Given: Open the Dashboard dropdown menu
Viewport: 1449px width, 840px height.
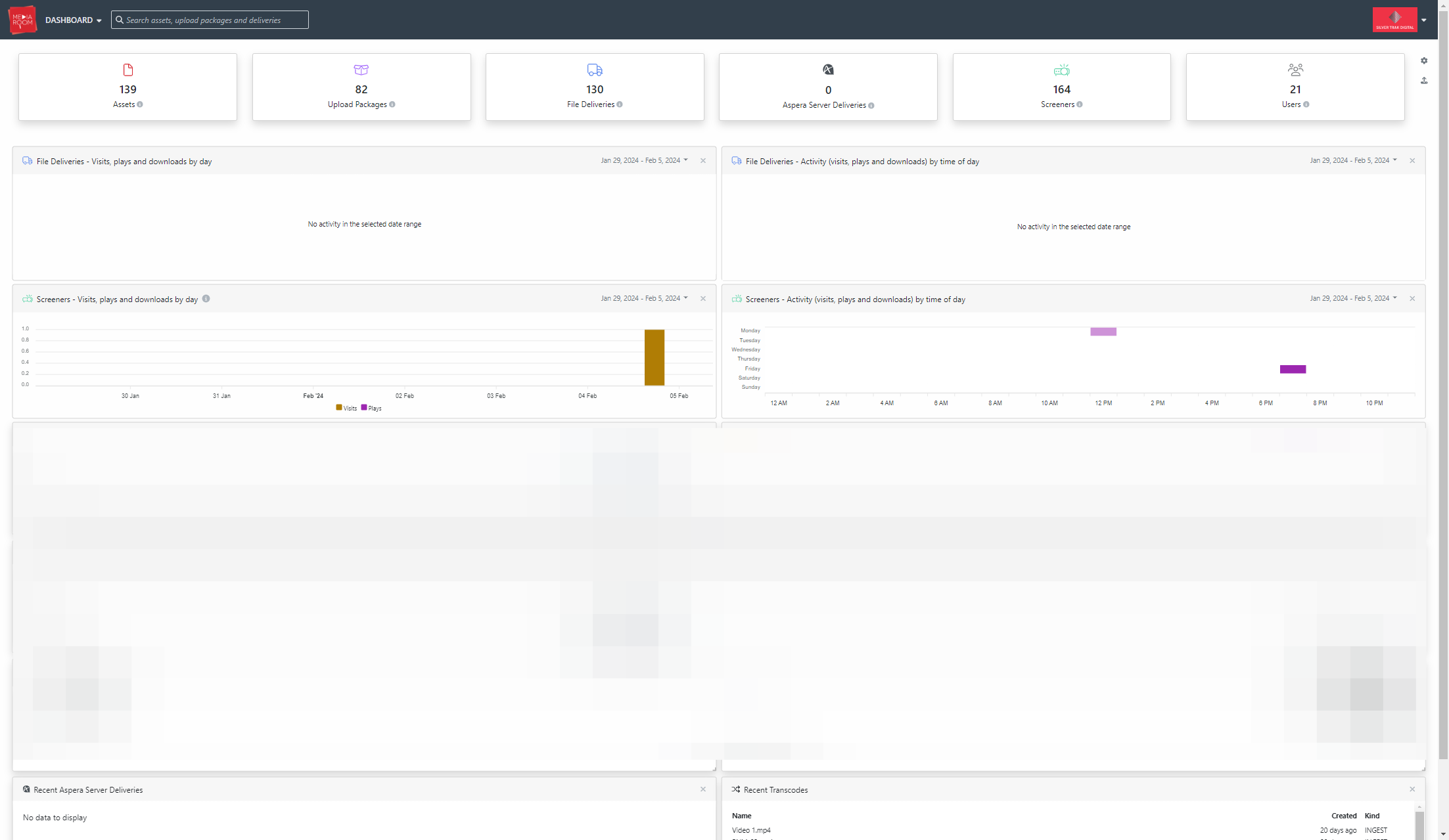Looking at the screenshot, I should [x=73, y=20].
